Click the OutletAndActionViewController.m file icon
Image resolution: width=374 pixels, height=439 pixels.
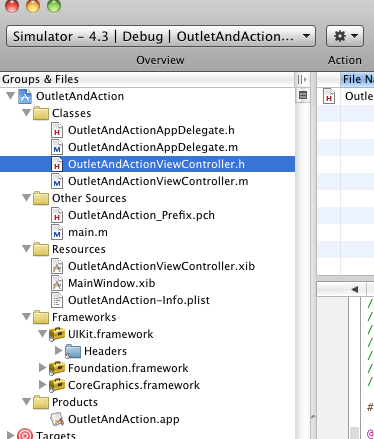[x=57, y=181]
